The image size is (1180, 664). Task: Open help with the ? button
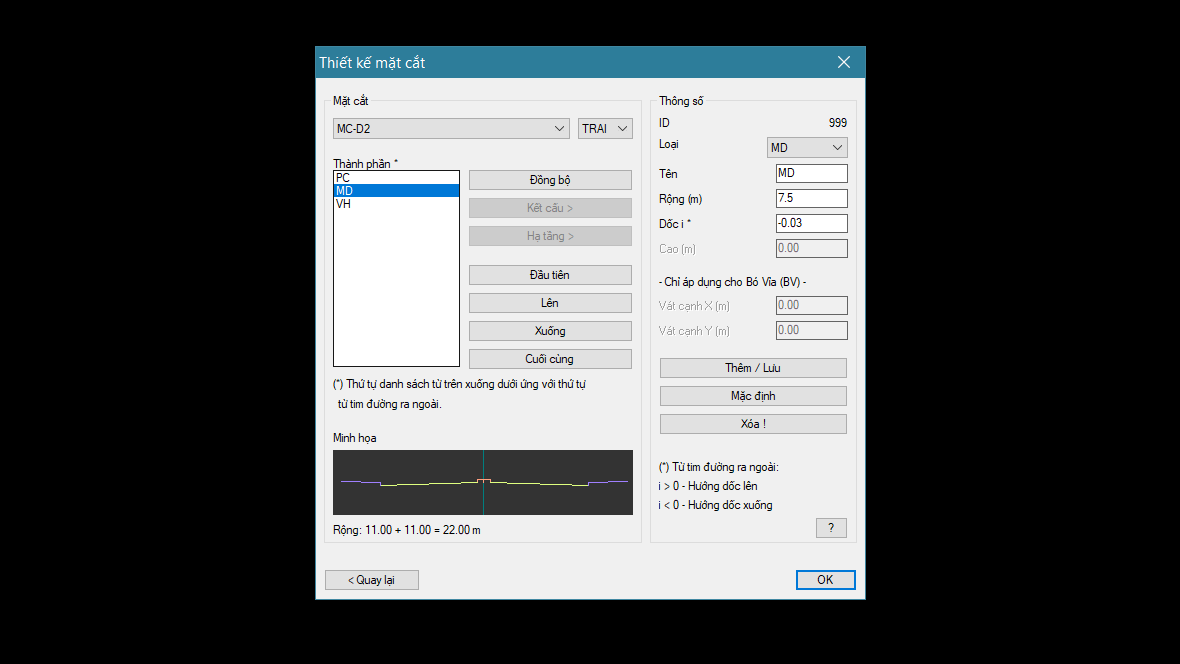click(x=831, y=528)
